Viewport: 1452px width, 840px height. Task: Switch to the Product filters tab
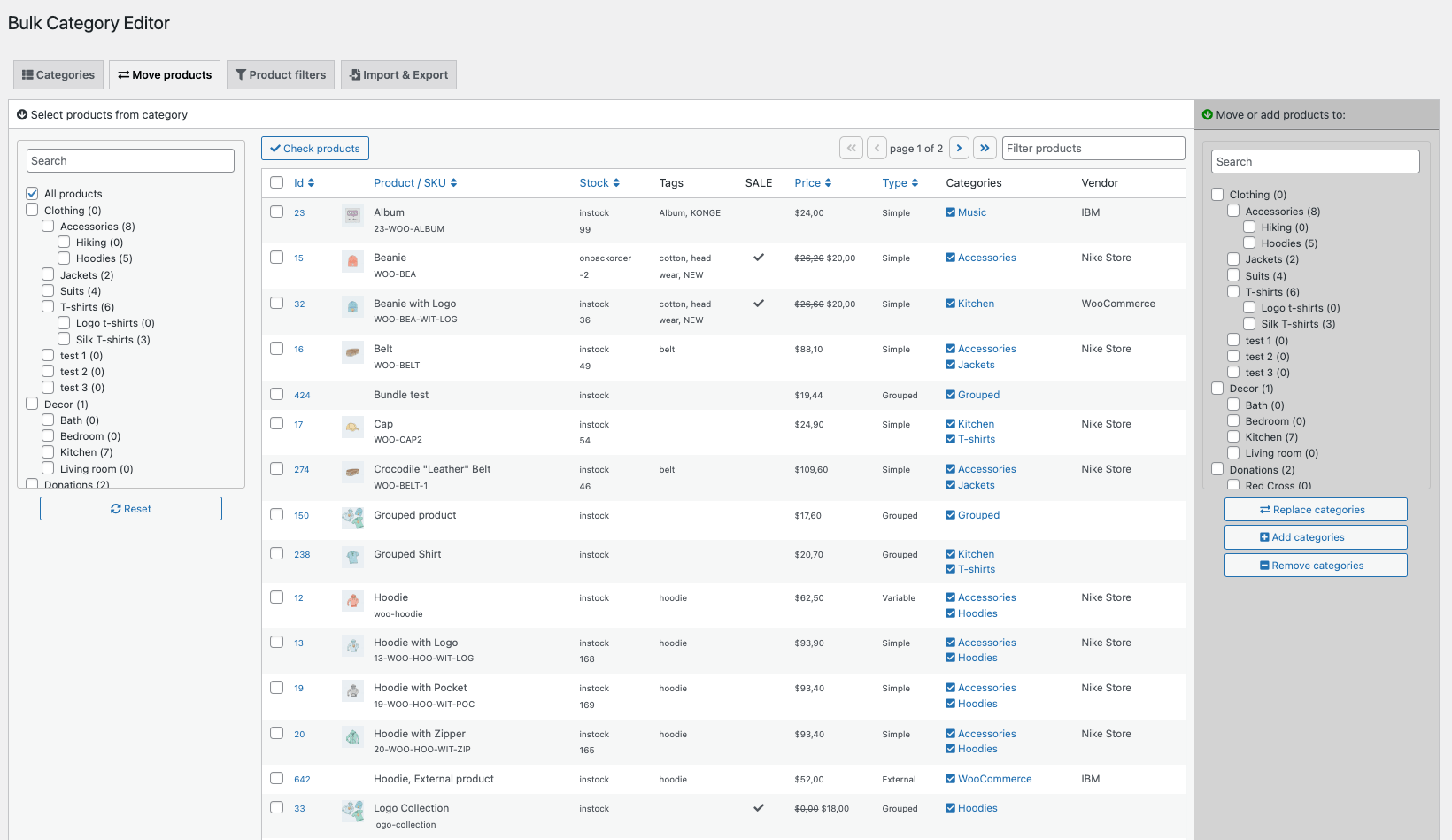tap(280, 74)
